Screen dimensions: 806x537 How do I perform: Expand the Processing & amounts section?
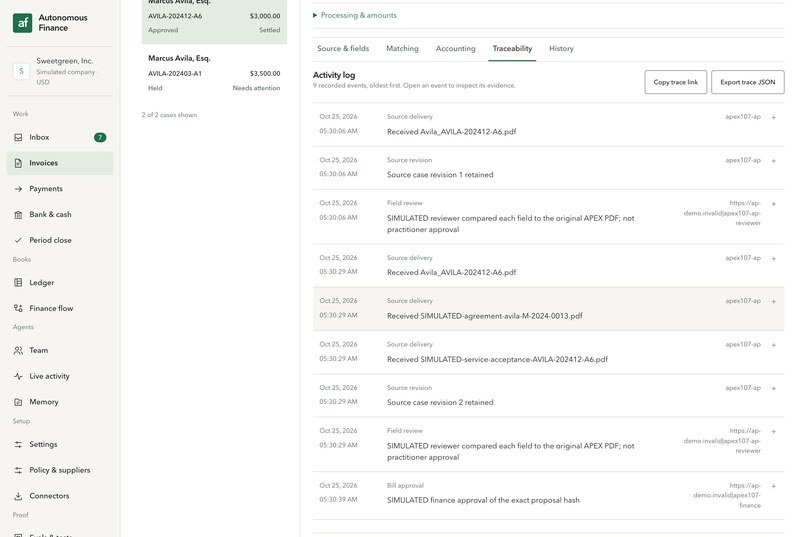pos(355,15)
